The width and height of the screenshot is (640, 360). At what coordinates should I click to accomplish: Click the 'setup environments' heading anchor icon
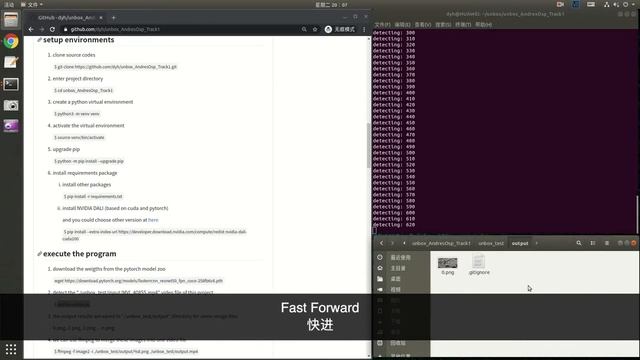point(40,40)
